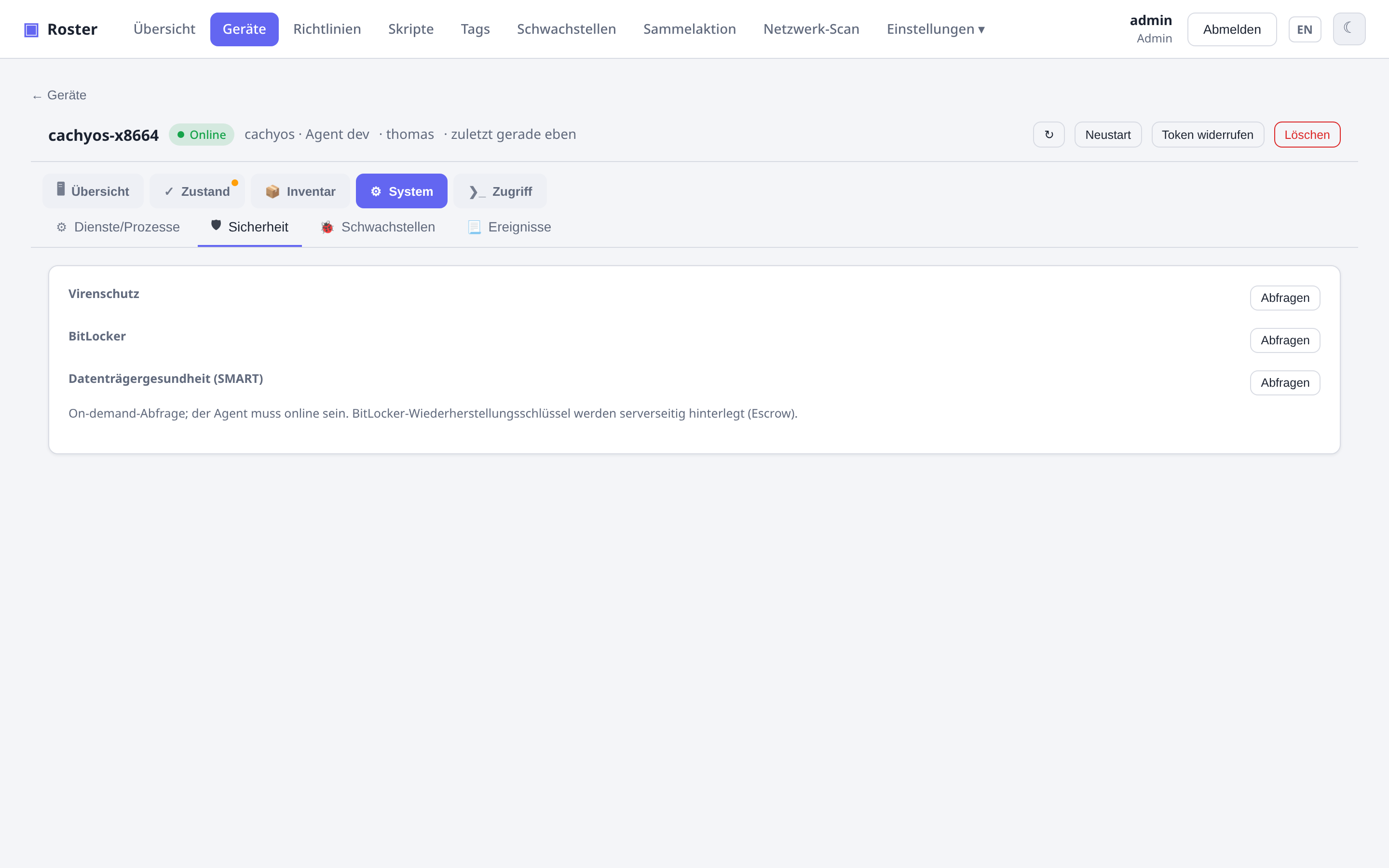Click the device name cachyos-x8664

pyautogui.click(x=103, y=136)
